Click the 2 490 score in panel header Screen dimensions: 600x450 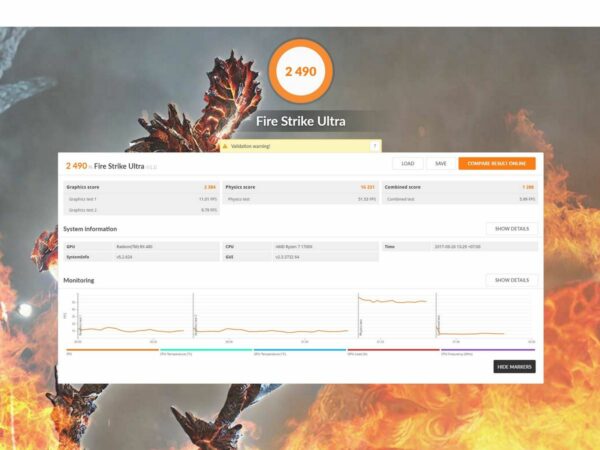tap(77, 166)
